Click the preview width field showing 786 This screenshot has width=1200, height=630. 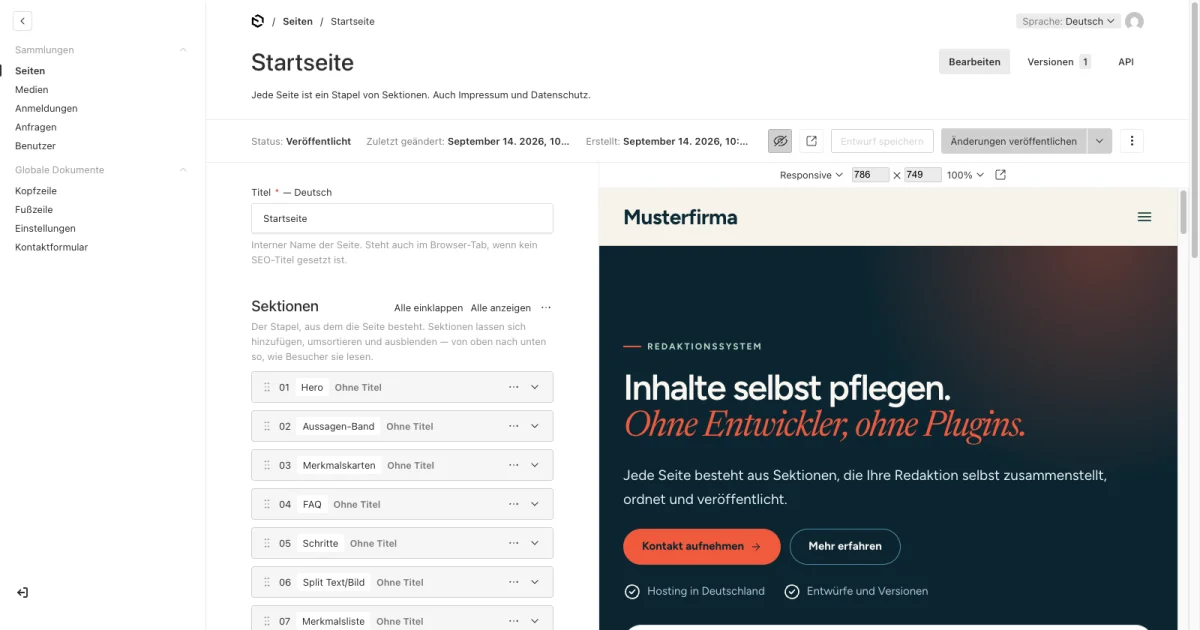click(x=869, y=175)
